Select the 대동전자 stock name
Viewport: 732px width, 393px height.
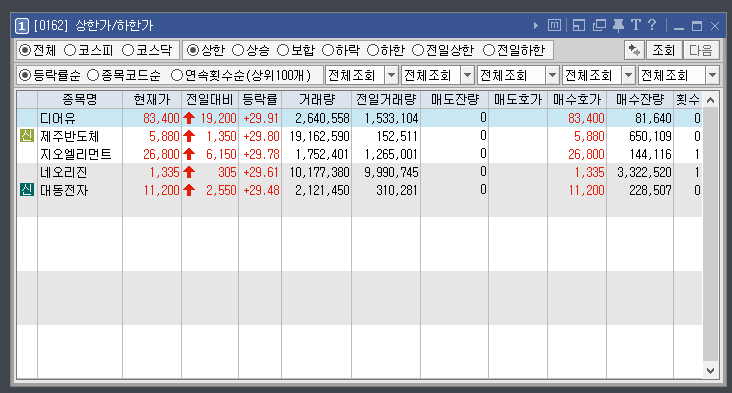(64, 190)
